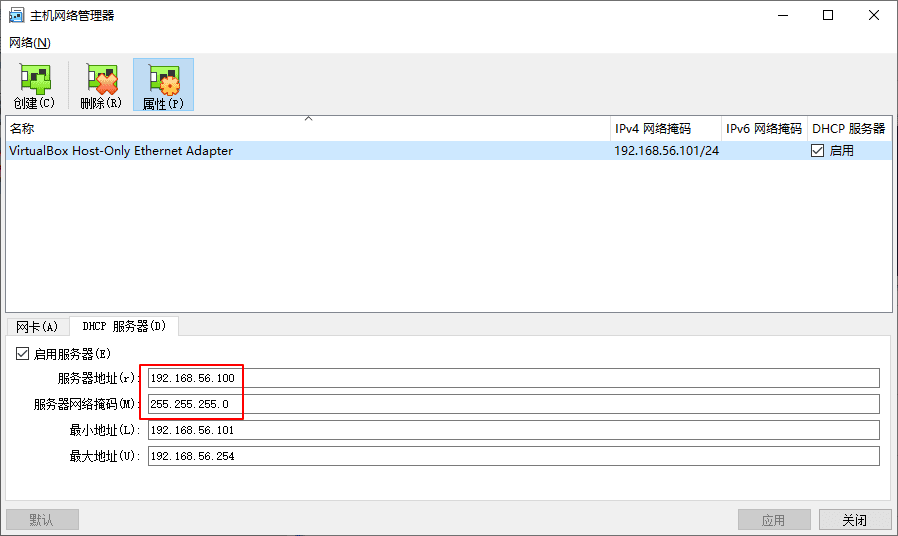Viewport: 898px width, 536px height.
Task: Click the IPv4 网络掩码 column header
Action: pyautogui.click(x=666, y=129)
